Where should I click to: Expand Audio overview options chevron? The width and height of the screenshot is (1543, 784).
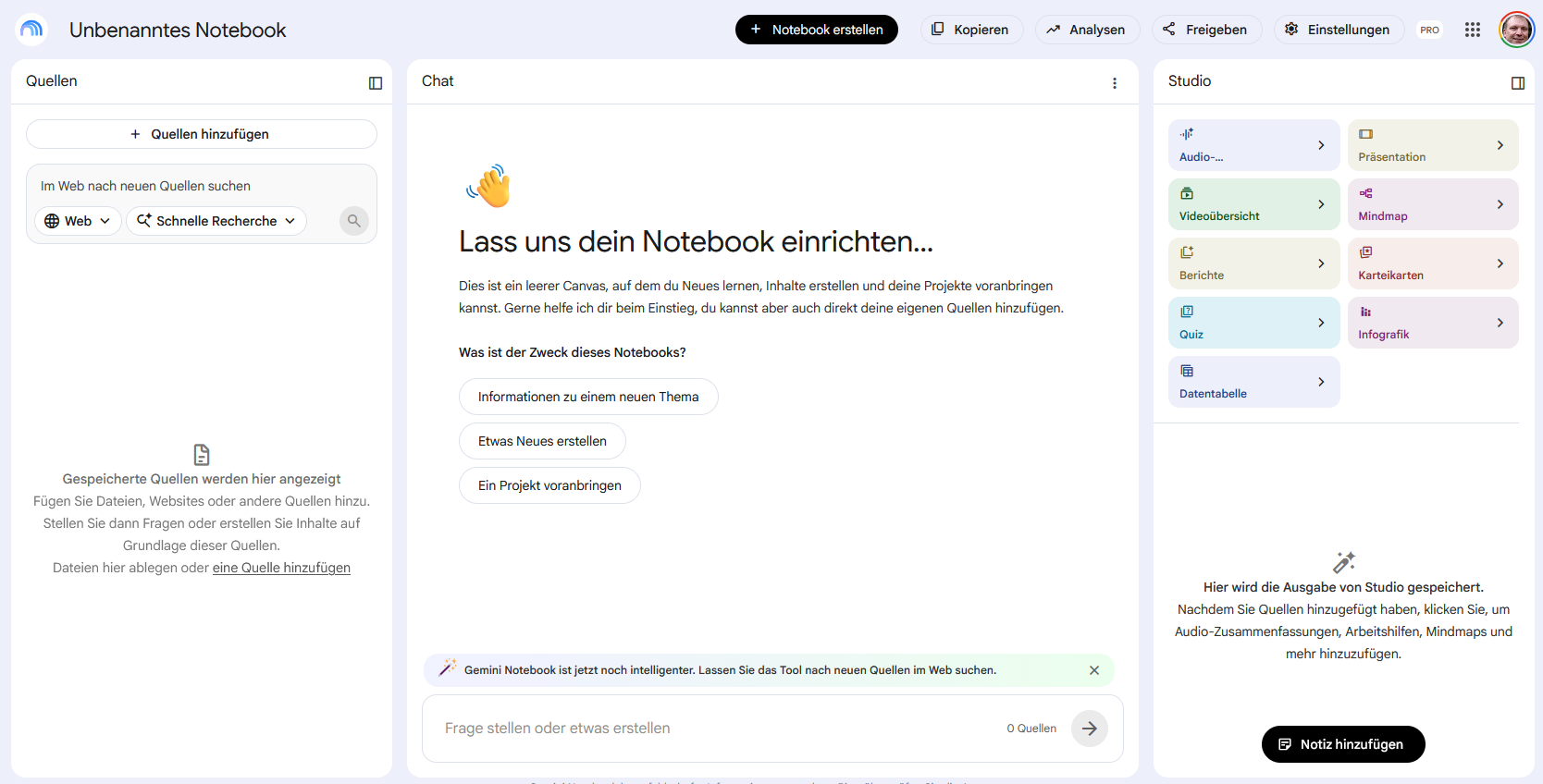[x=1321, y=145]
